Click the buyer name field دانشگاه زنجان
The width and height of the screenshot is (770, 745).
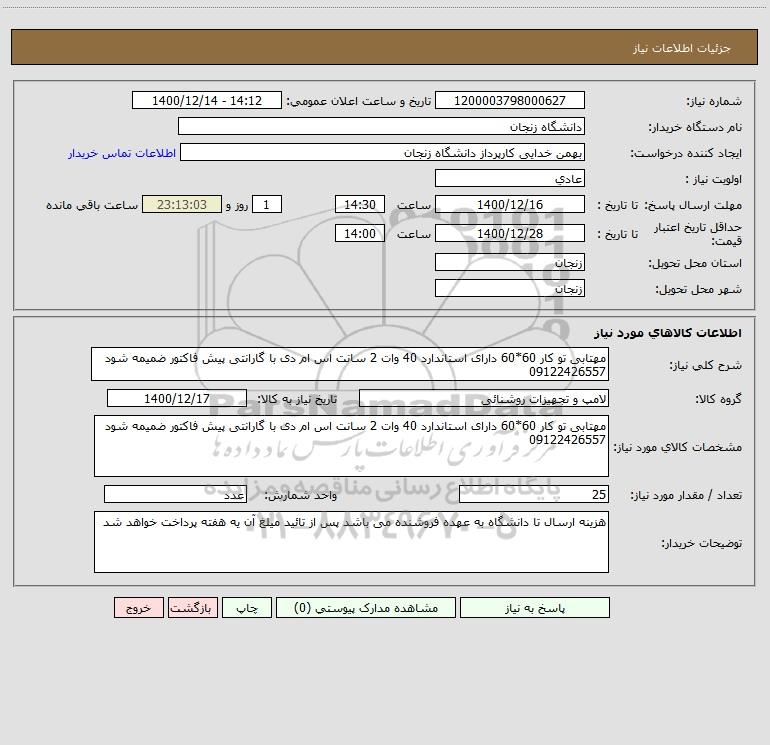point(382,126)
